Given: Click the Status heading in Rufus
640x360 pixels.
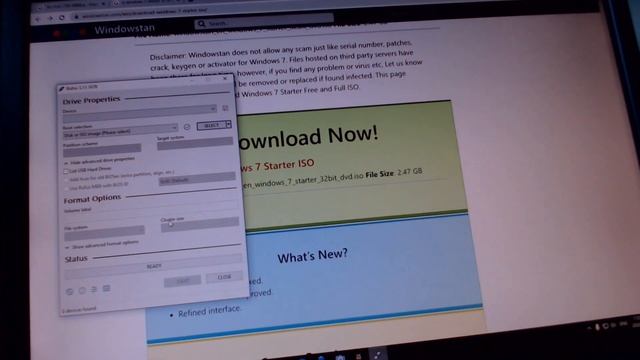Looking at the screenshot, I should click(76, 259).
